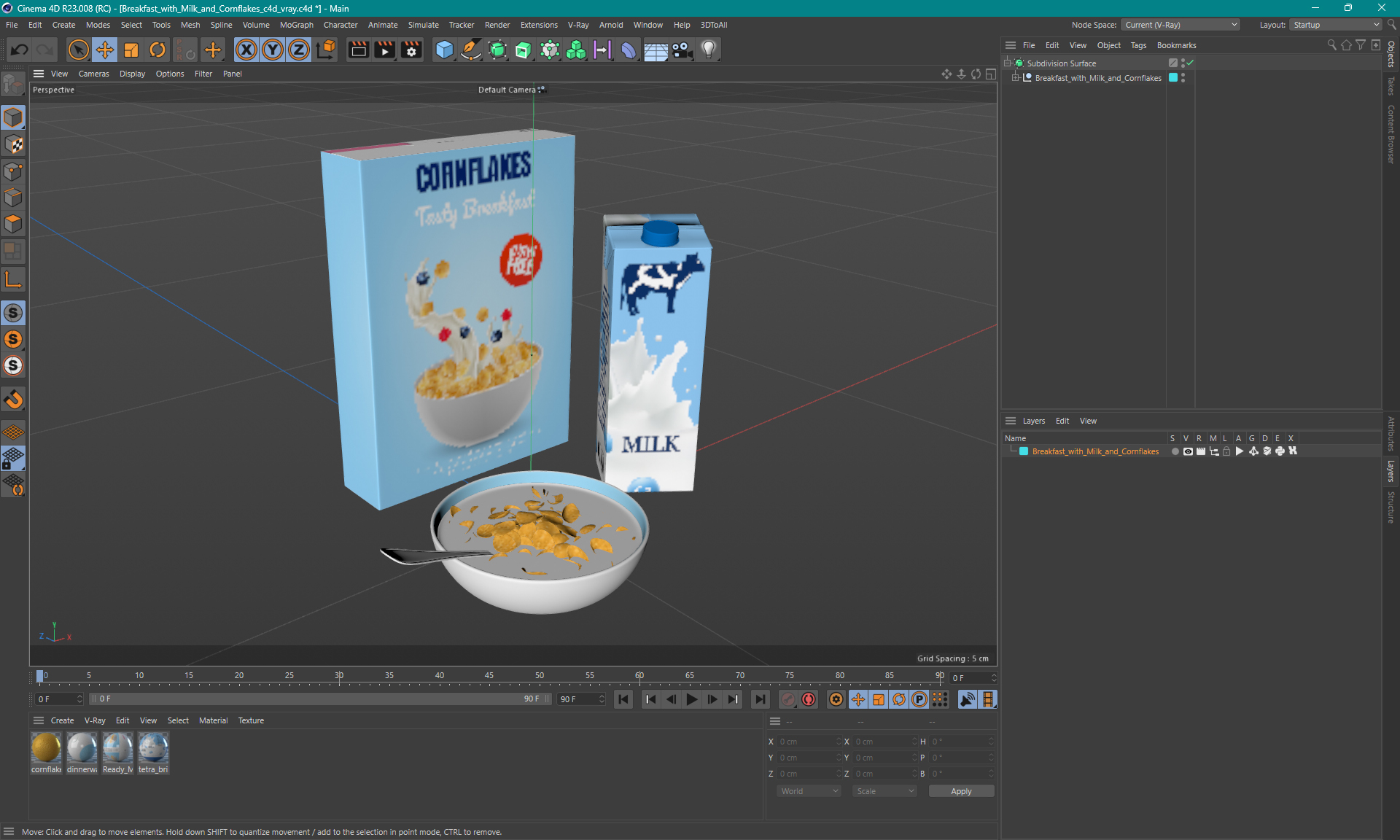Click the Subdivision Surface generator icon
This screenshot has width=1400, height=840.
coord(497,50)
